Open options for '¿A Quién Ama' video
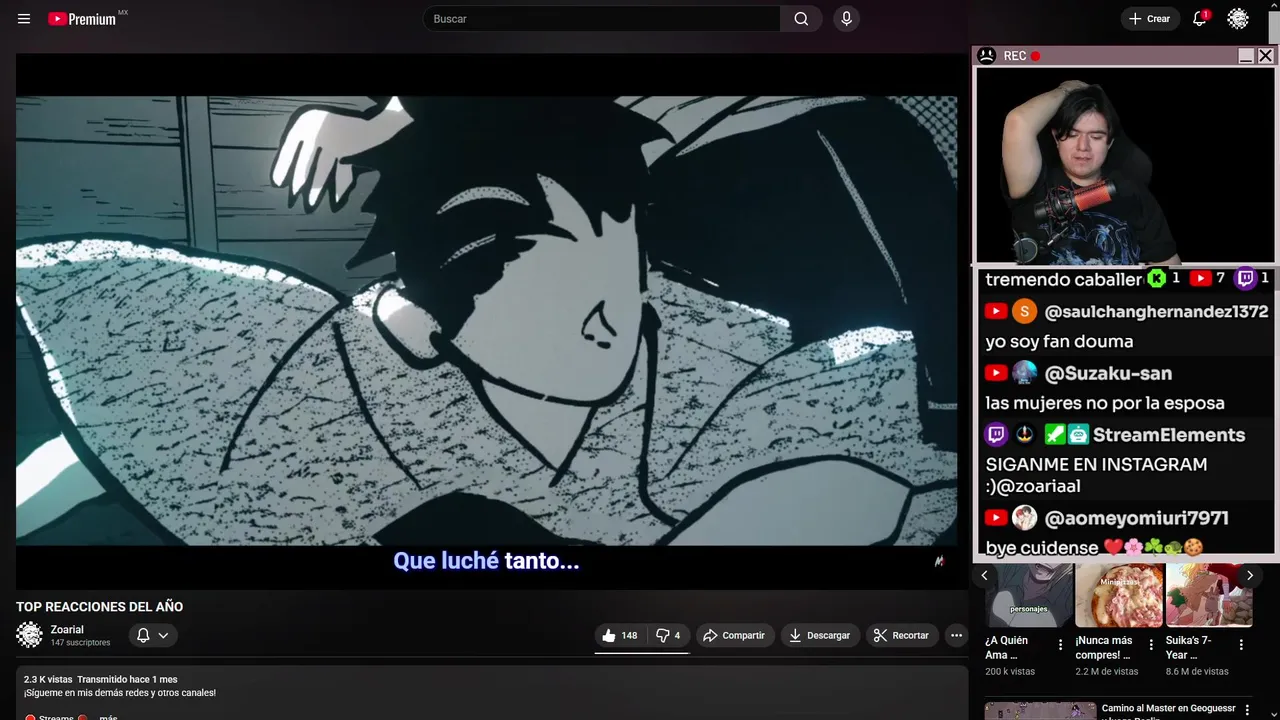 (x=1061, y=645)
